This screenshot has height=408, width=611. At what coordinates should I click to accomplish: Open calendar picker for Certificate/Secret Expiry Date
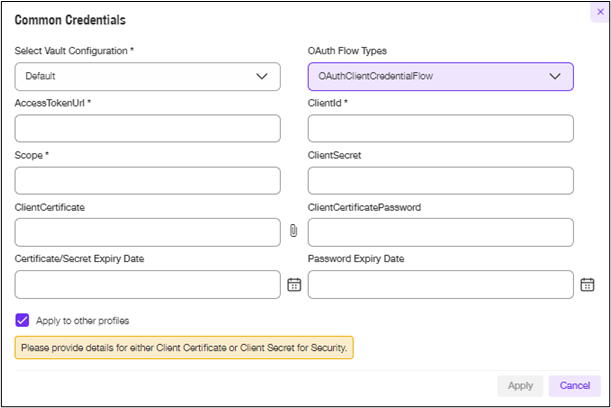[294, 285]
